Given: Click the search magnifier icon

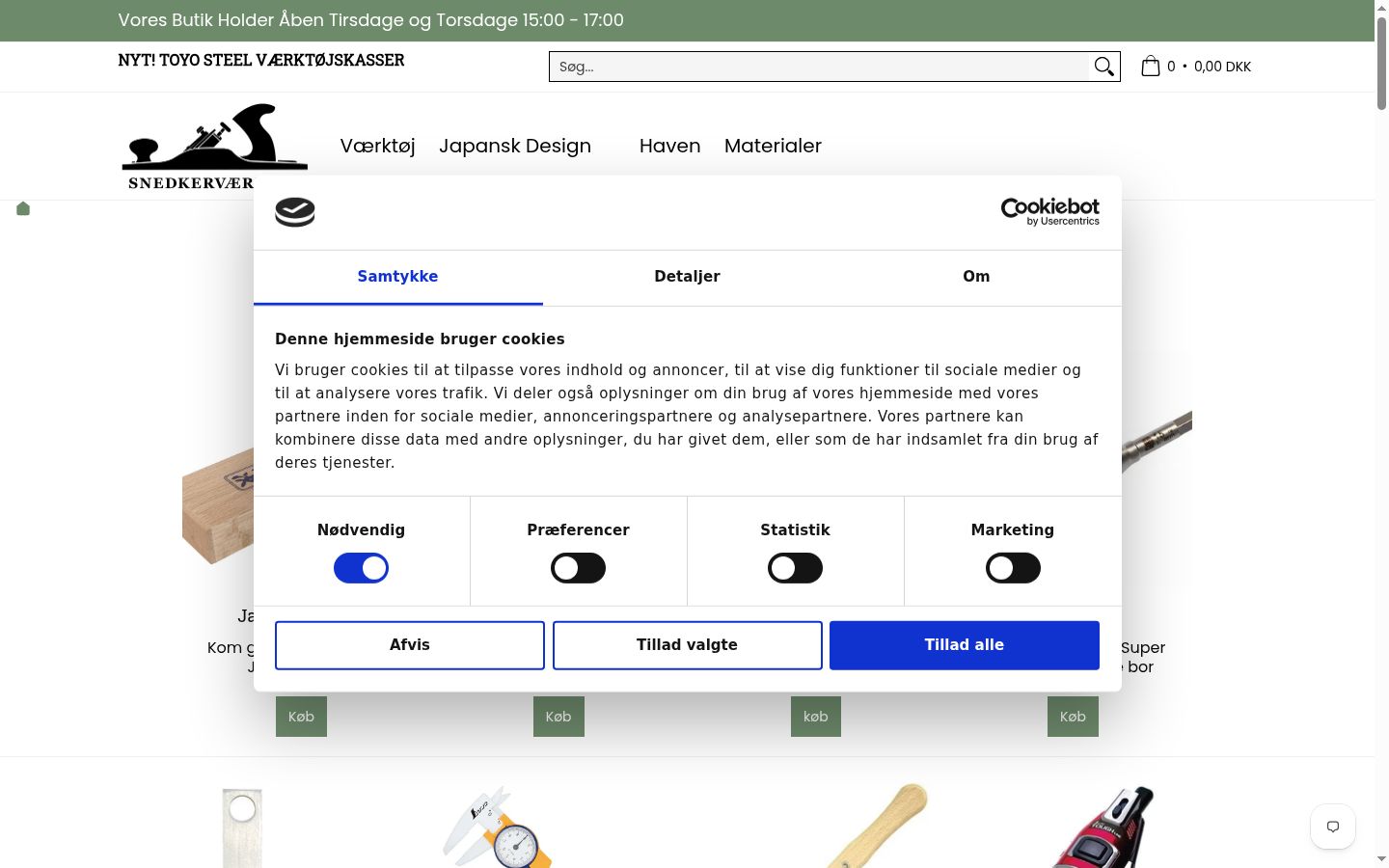Looking at the screenshot, I should (1104, 67).
